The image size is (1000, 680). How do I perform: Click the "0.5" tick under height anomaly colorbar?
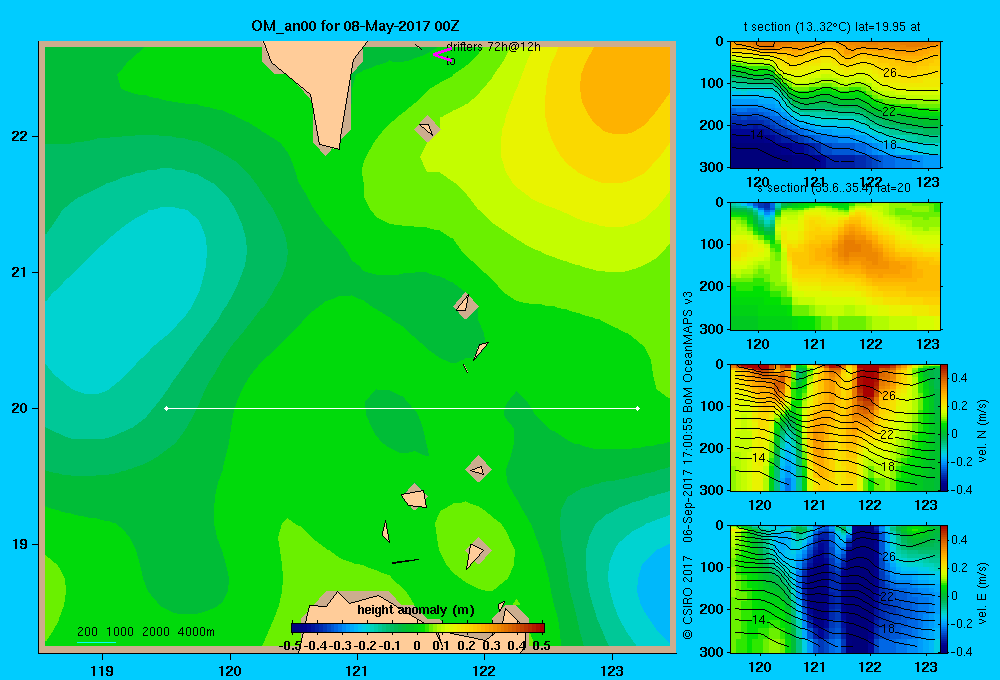click(541, 646)
